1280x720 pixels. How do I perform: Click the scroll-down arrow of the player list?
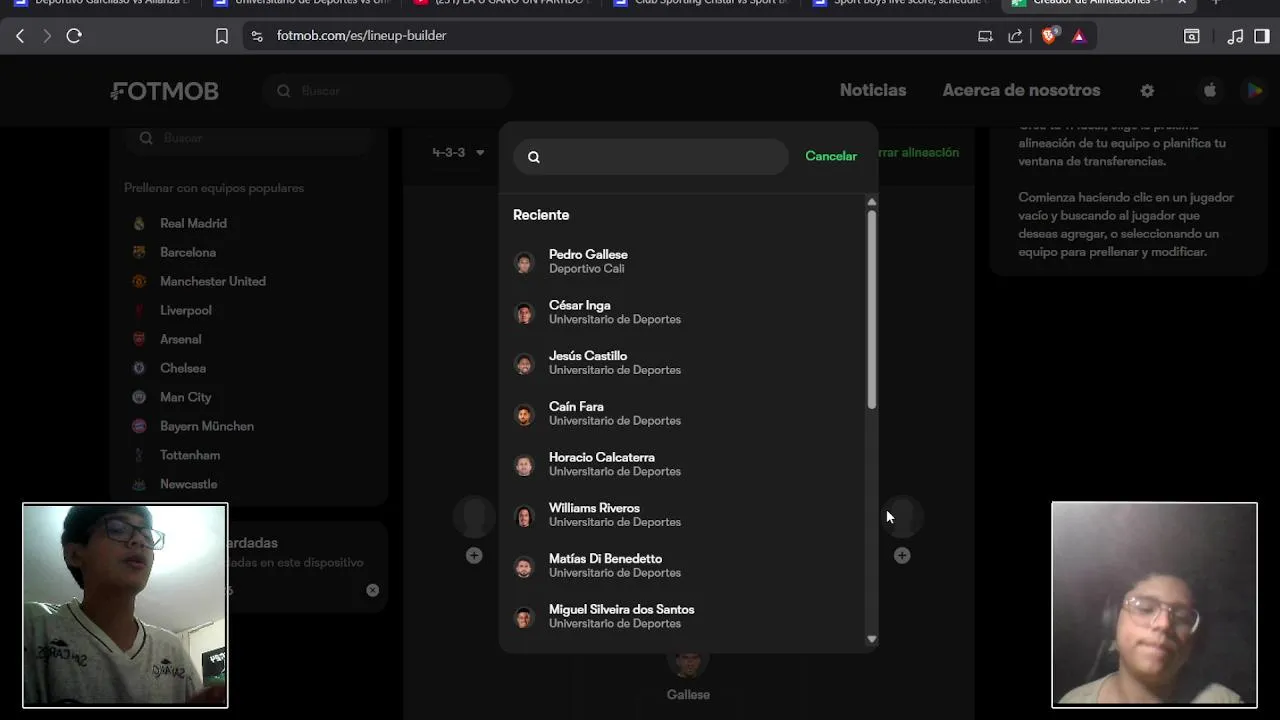(x=872, y=639)
